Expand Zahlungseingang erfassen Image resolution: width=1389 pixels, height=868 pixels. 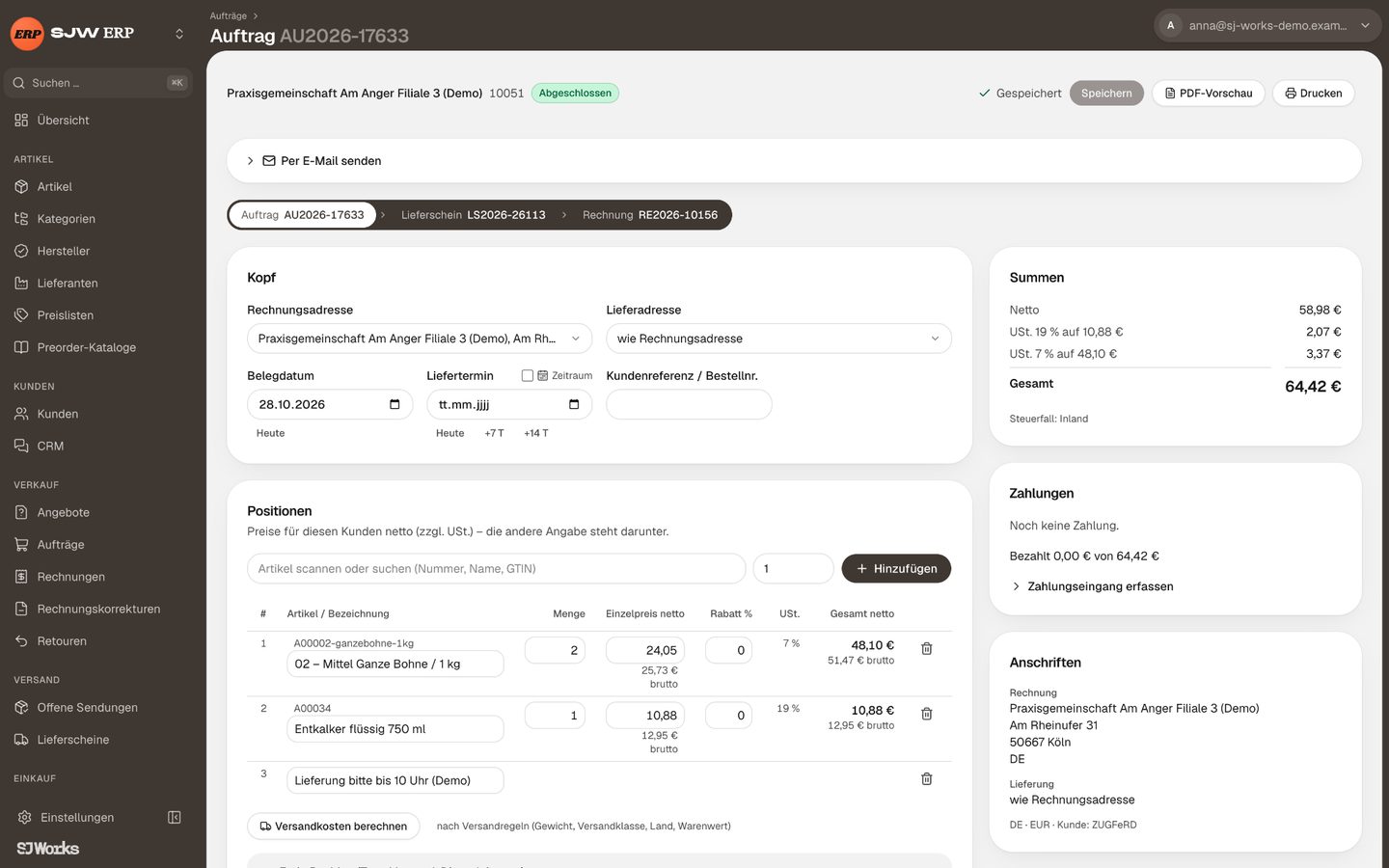point(1092,586)
